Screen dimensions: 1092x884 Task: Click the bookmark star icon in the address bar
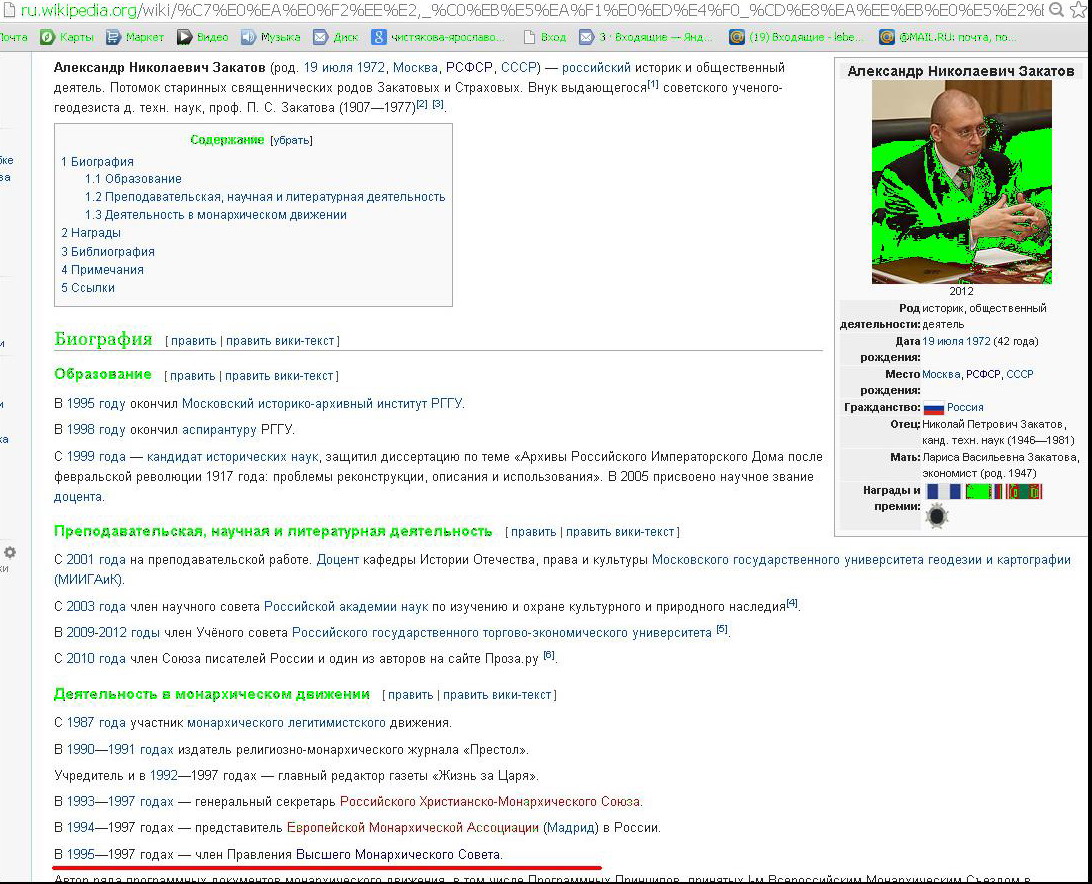(x=1077, y=10)
